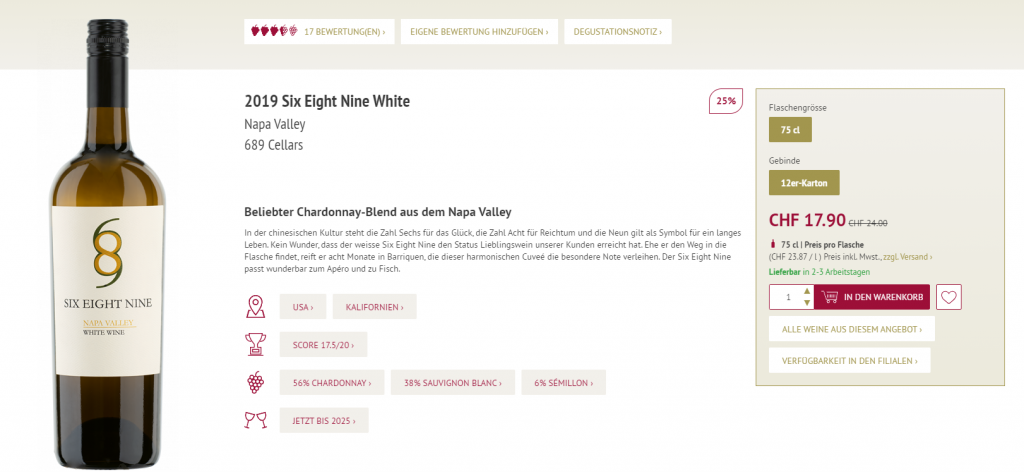Click the quantity input field
This screenshot has height=472, width=1024.
[787, 297]
